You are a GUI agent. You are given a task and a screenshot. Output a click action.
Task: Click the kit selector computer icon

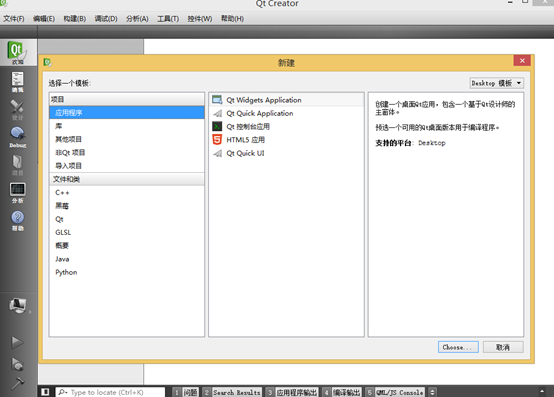click(x=18, y=305)
